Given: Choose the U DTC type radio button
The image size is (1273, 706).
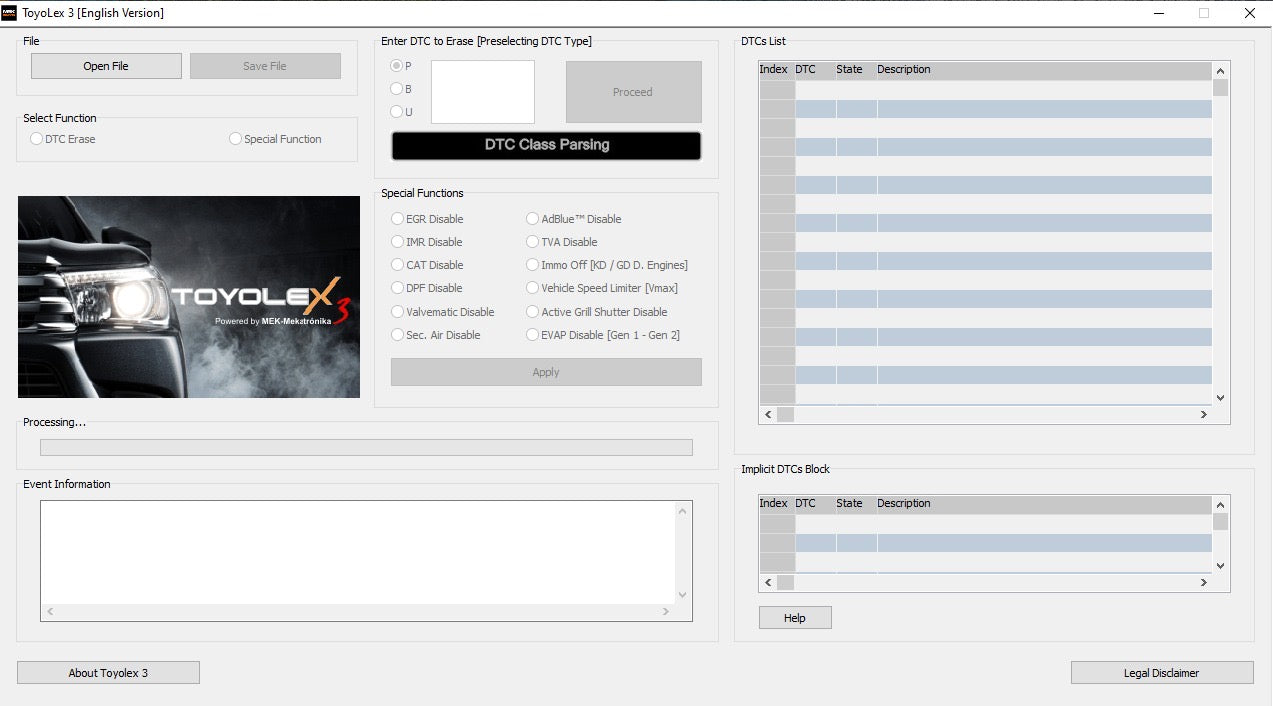Looking at the screenshot, I should pyautogui.click(x=401, y=112).
